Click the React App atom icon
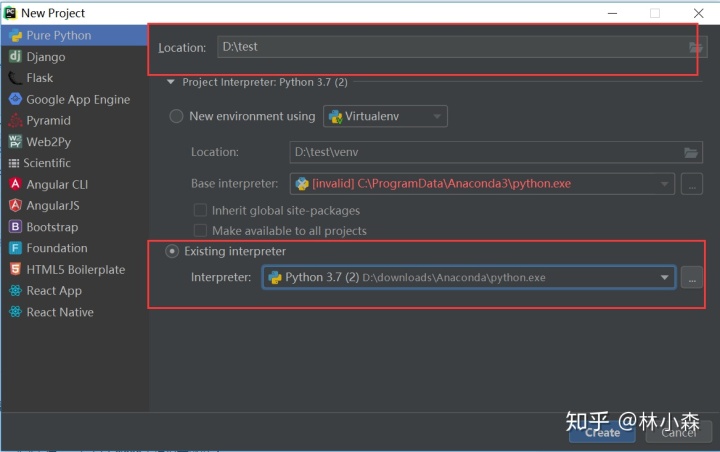The width and height of the screenshot is (720, 452). [x=15, y=290]
